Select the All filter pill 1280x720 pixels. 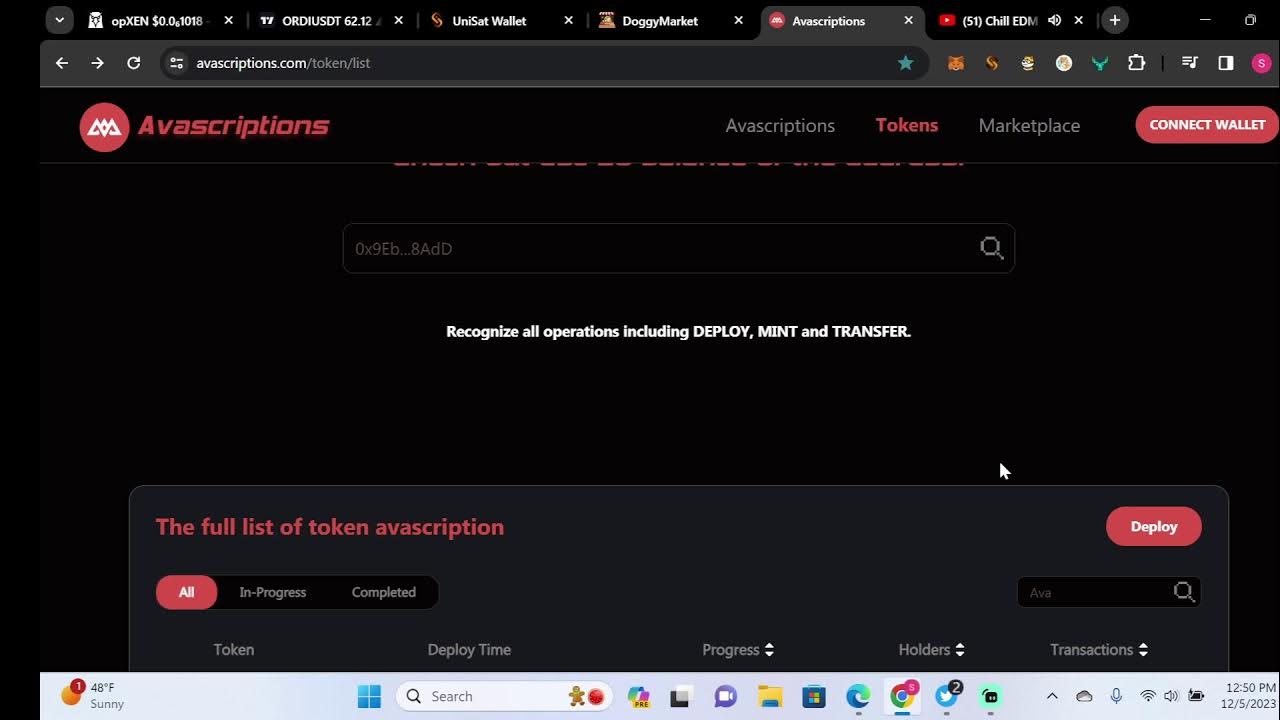tap(186, 592)
